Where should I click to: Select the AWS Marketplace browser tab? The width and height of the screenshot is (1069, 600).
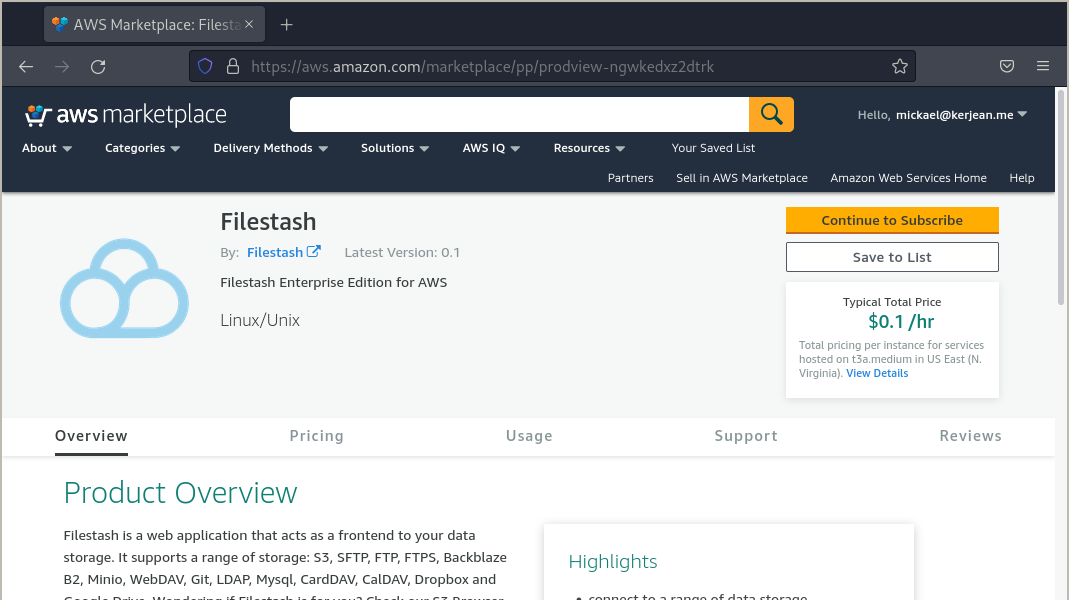(155, 25)
